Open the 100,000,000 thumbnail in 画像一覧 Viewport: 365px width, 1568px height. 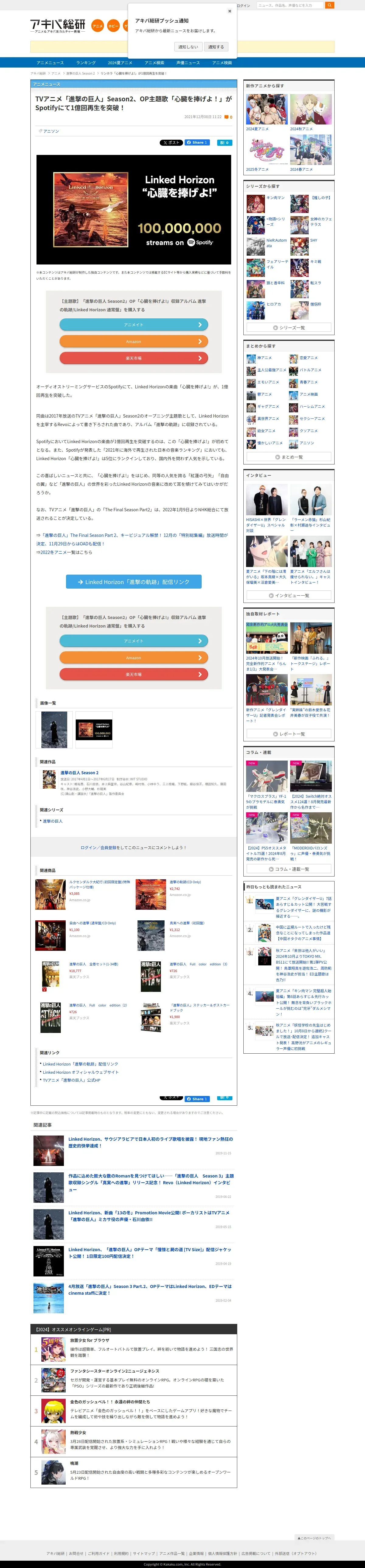point(94,729)
